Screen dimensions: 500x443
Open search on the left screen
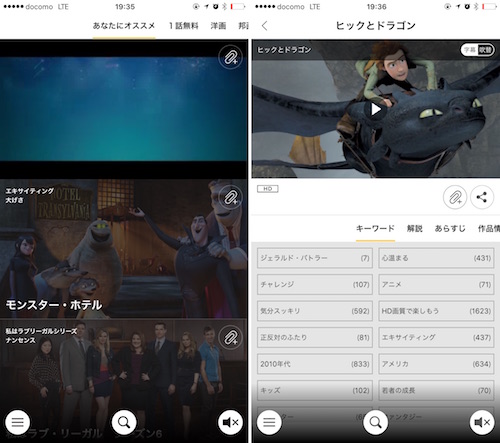124,422
